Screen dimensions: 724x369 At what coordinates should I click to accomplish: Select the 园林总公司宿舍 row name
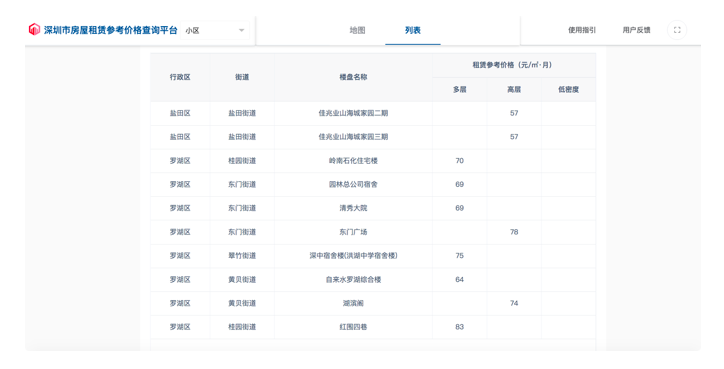click(x=353, y=184)
